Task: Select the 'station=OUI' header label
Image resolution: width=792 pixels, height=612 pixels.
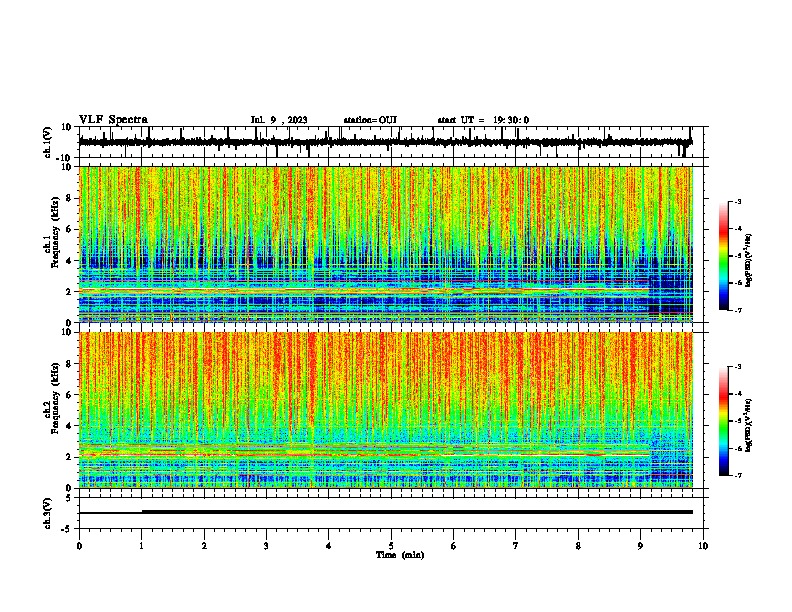Action: click(x=370, y=120)
